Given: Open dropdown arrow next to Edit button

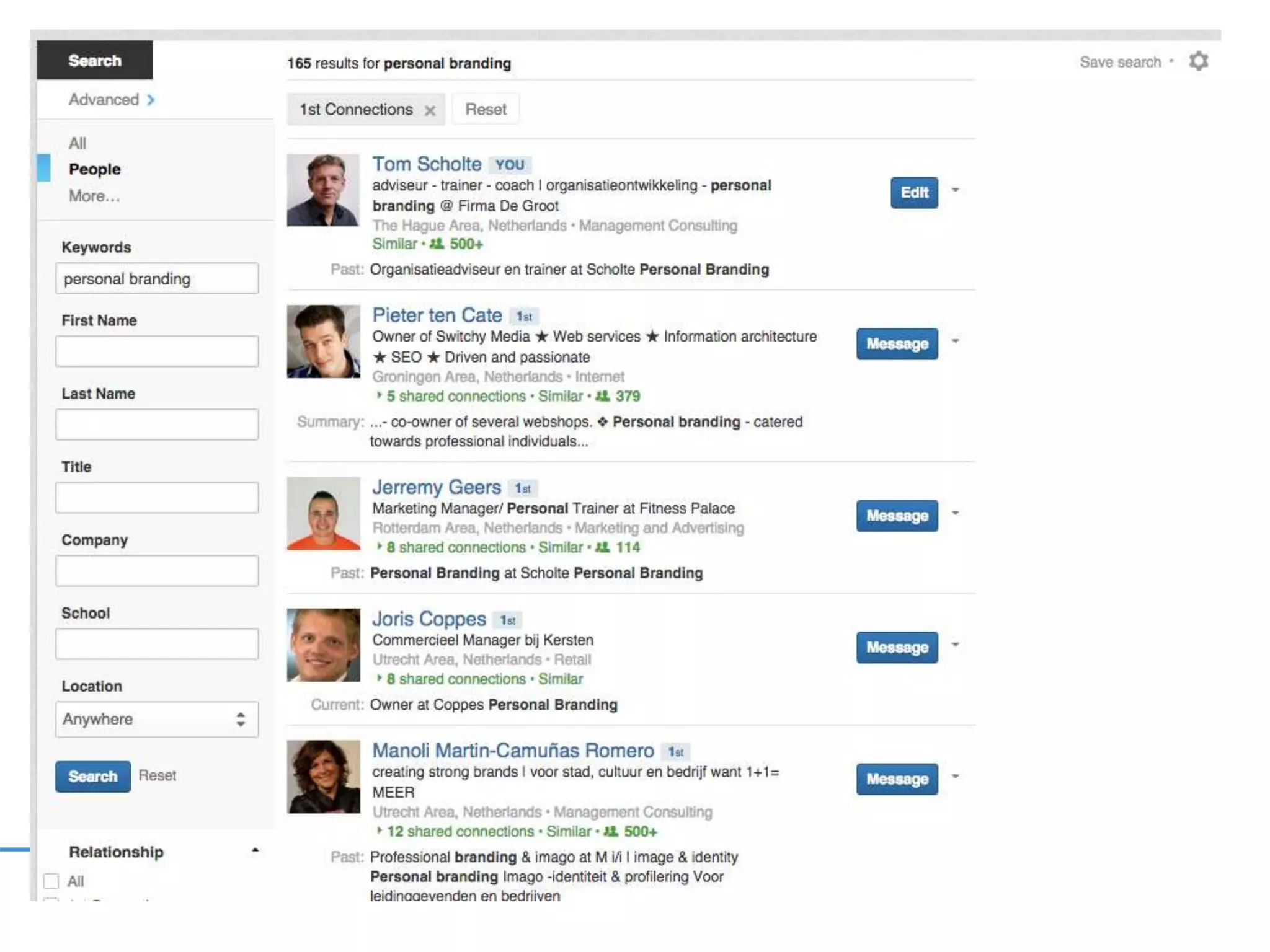Looking at the screenshot, I should point(956,190).
